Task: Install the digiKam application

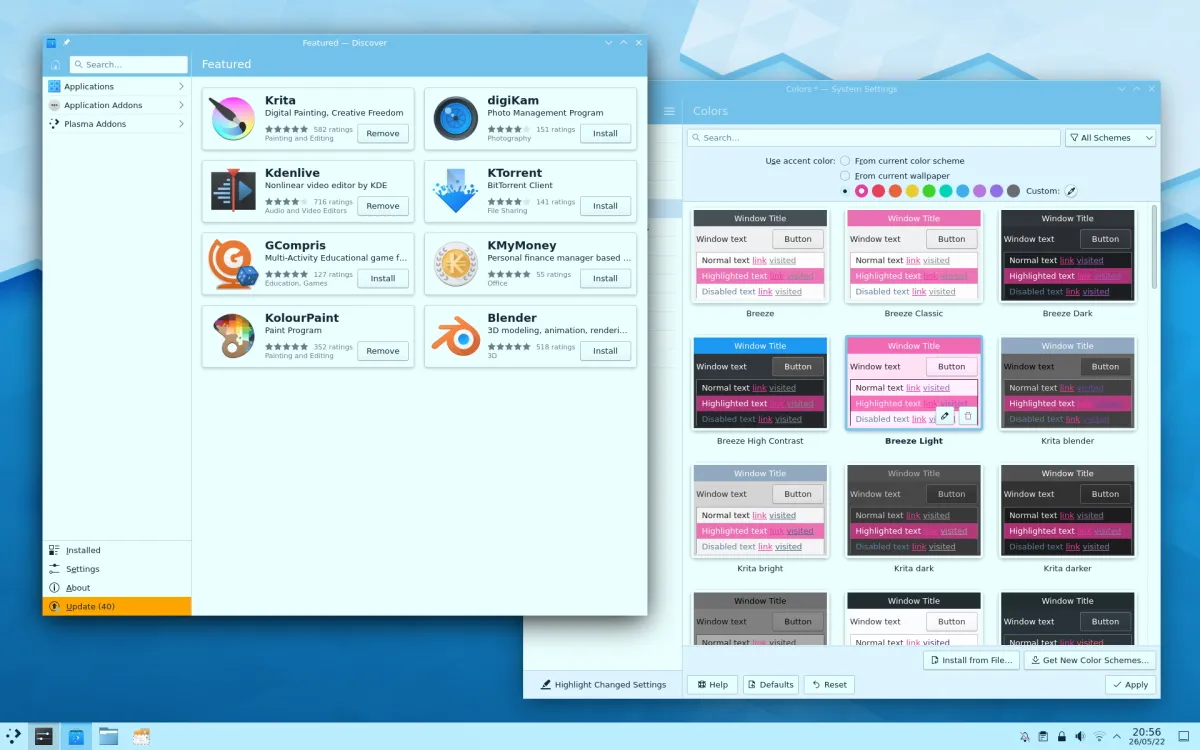Action: (605, 133)
